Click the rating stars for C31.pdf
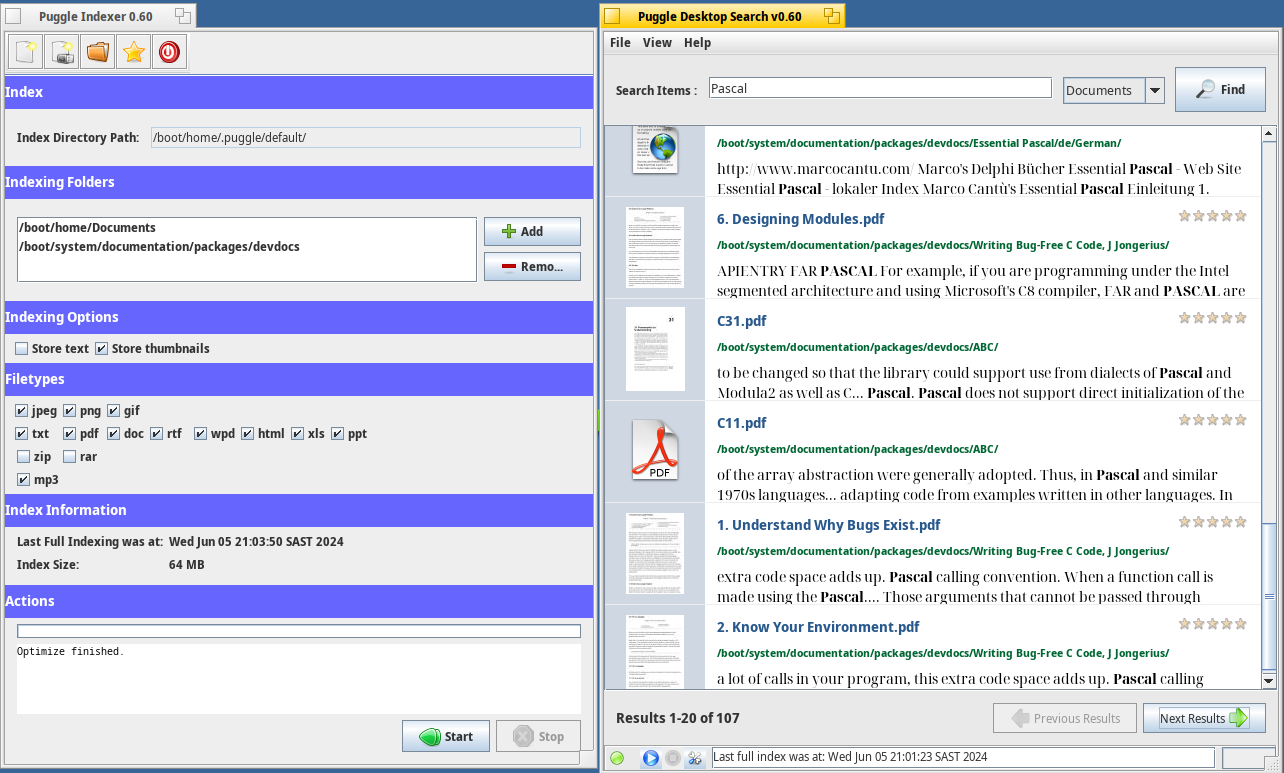Screen dimensions: 1284x773 pyautogui.click(x=1212, y=318)
